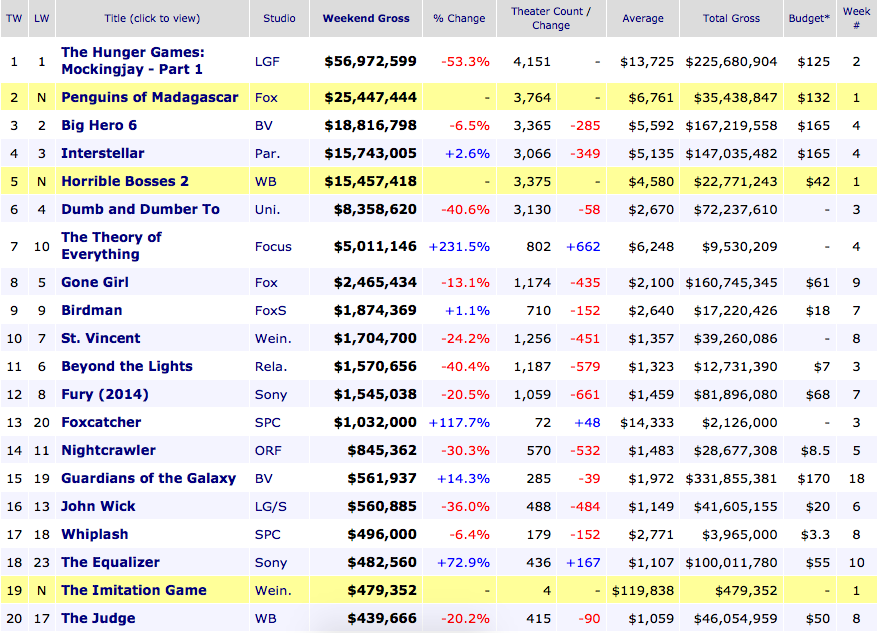Open the Dumb and Dumber To link

[140, 210]
